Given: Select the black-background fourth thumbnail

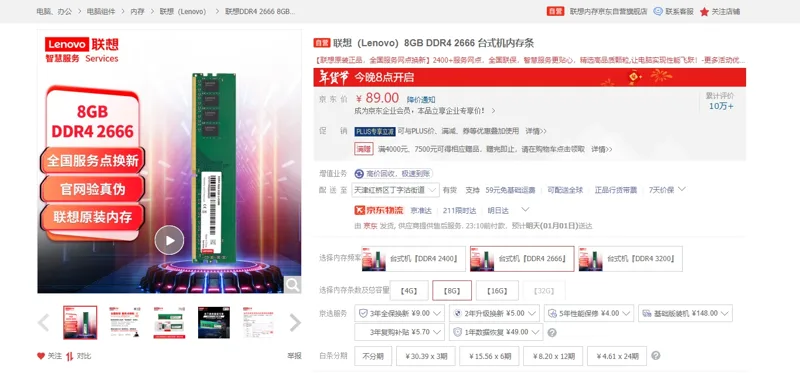Looking at the screenshot, I should click(x=214, y=322).
